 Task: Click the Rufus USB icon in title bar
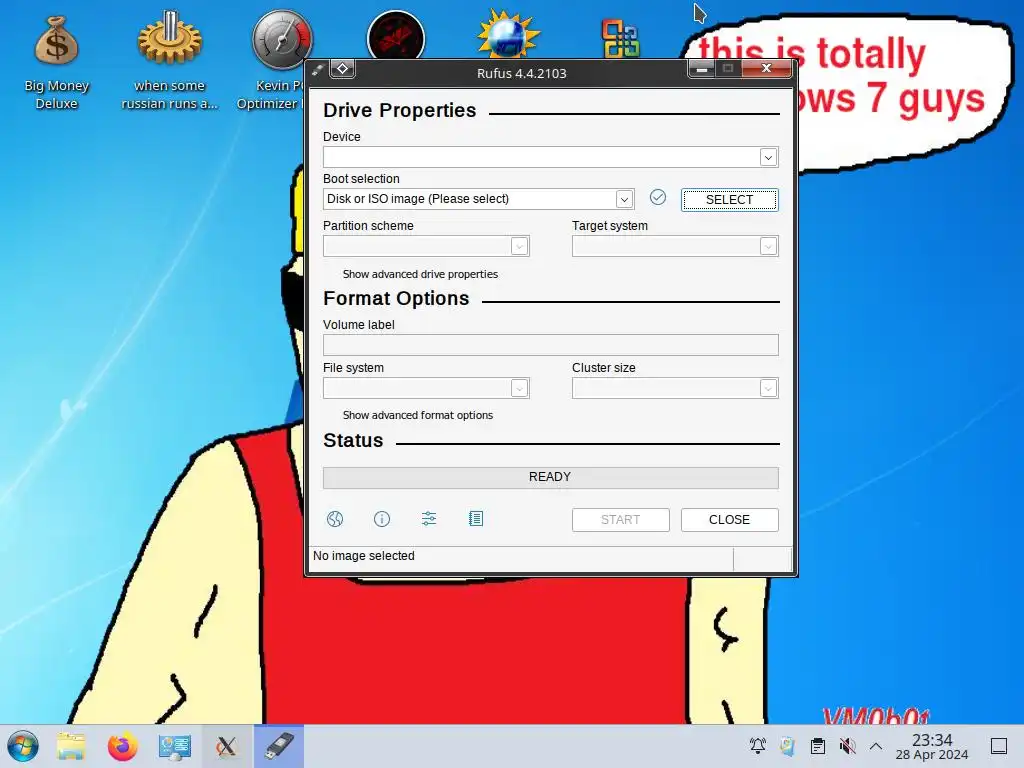tap(317, 70)
